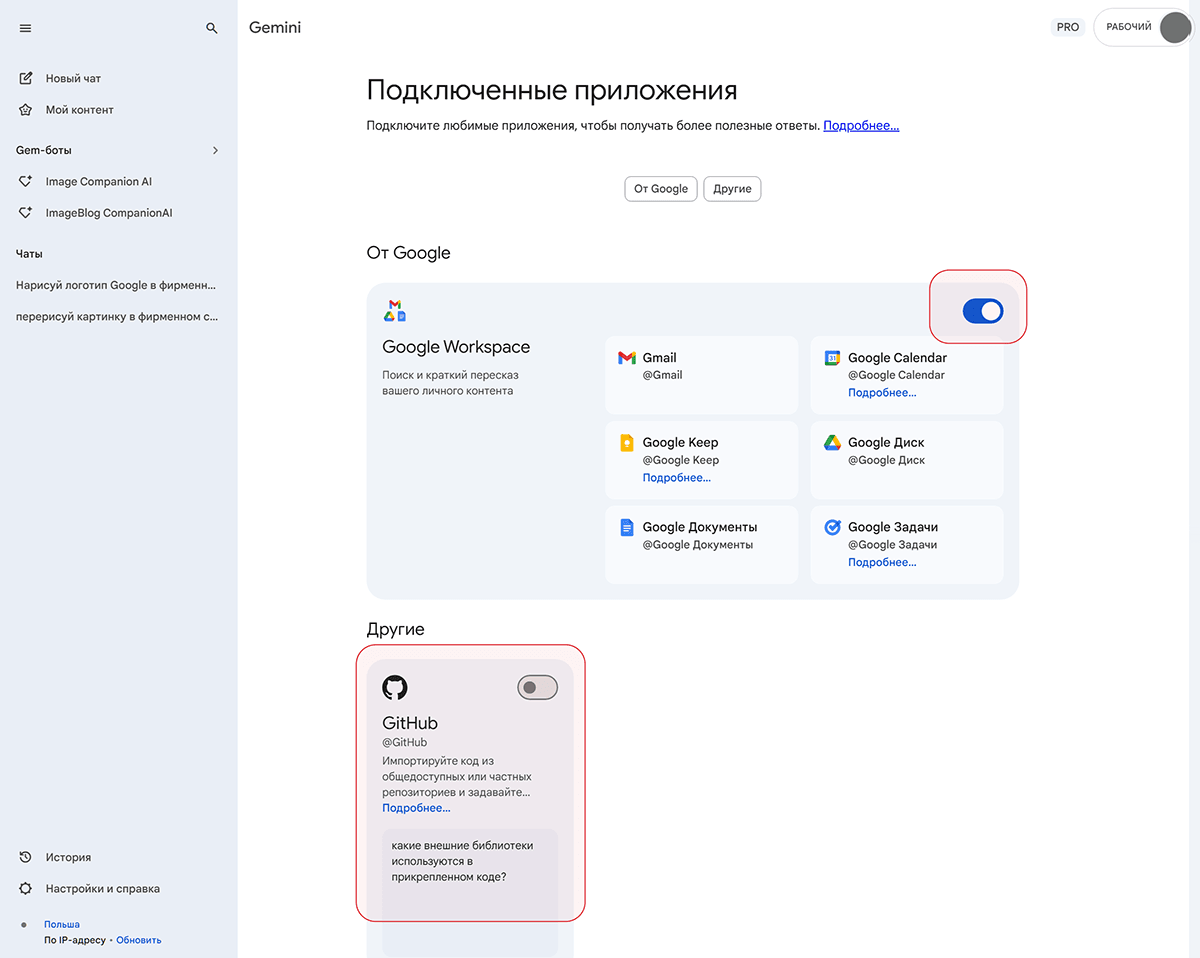Open История at the sidebar bottom
1200x958 pixels.
click(70, 857)
